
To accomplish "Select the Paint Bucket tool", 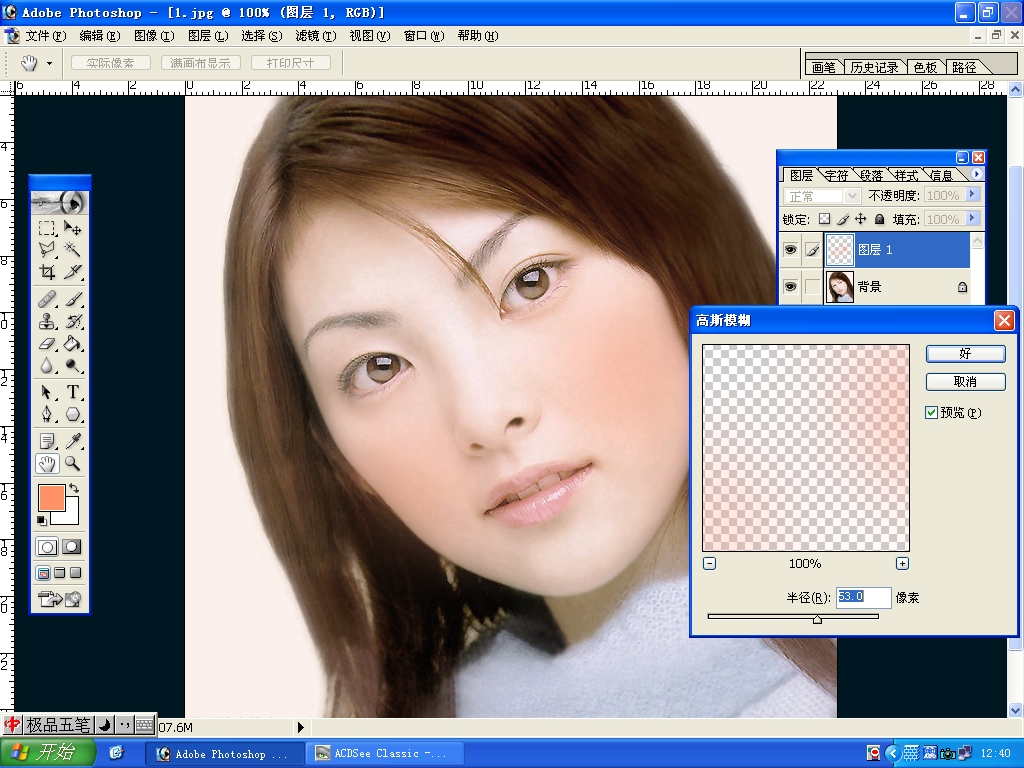I will (x=72, y=344).
